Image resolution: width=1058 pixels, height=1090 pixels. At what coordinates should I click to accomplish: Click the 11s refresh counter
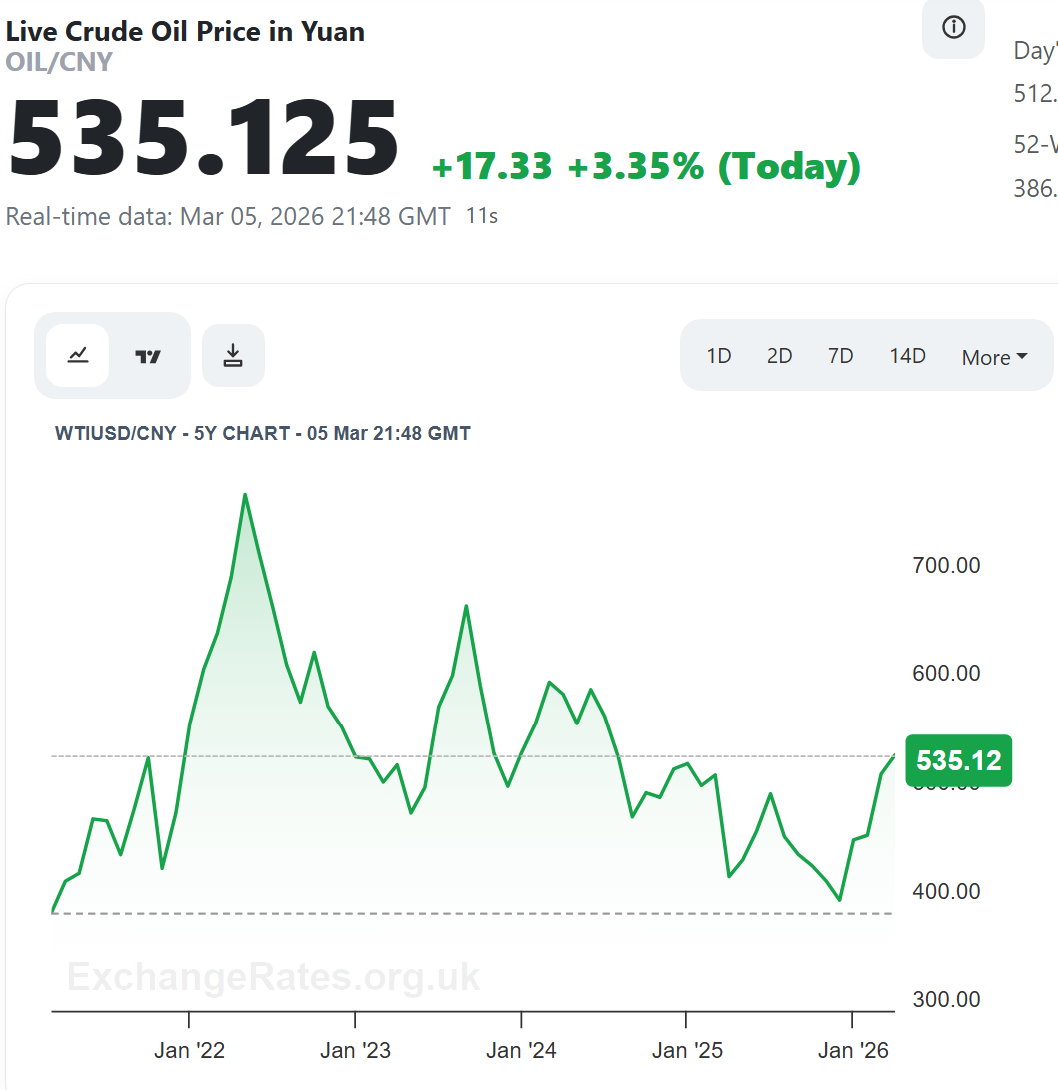point(482,215)
